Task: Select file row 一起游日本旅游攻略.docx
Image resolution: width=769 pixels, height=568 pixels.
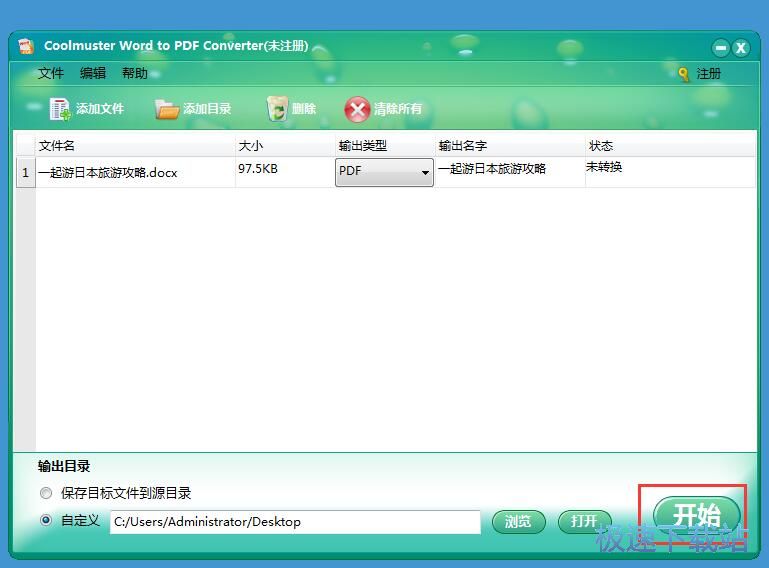Action: [385, 172]
